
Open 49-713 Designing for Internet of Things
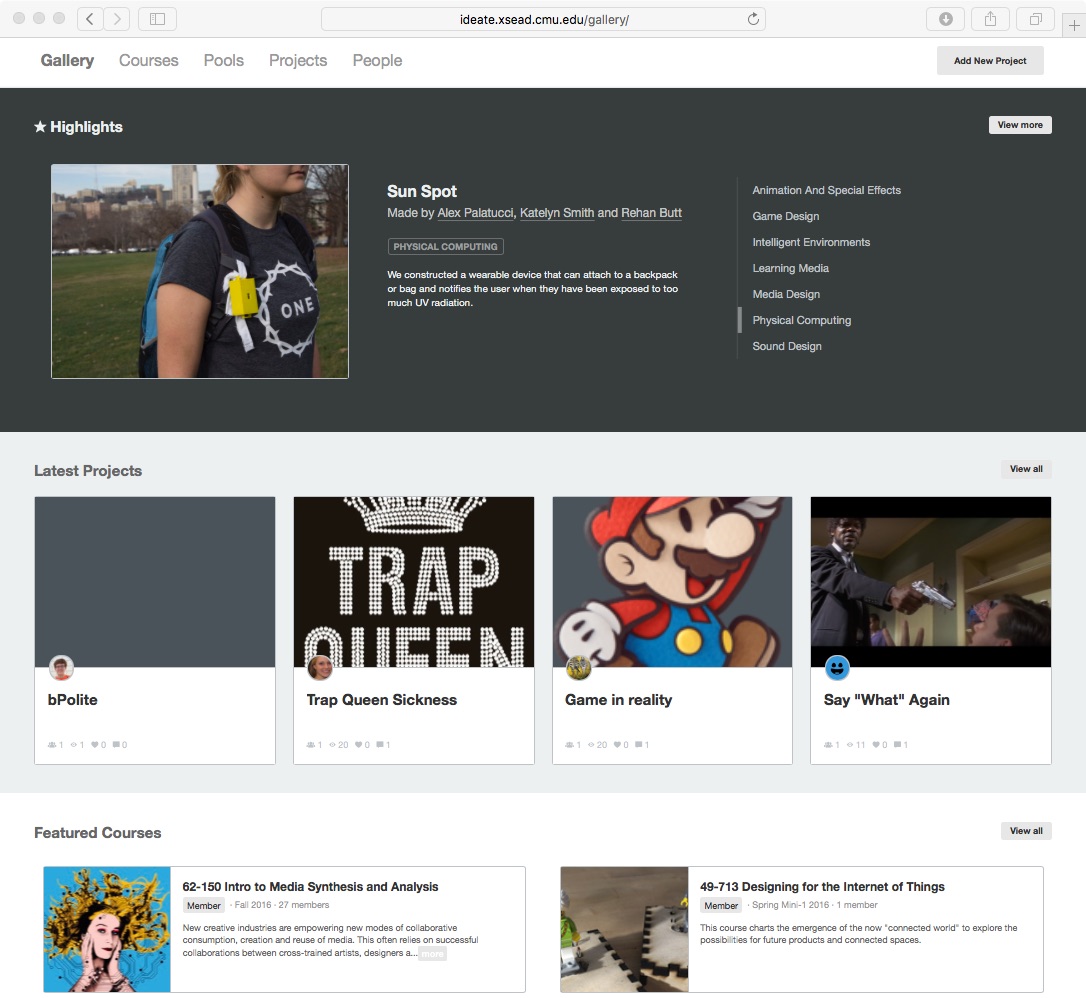point(822,886)
